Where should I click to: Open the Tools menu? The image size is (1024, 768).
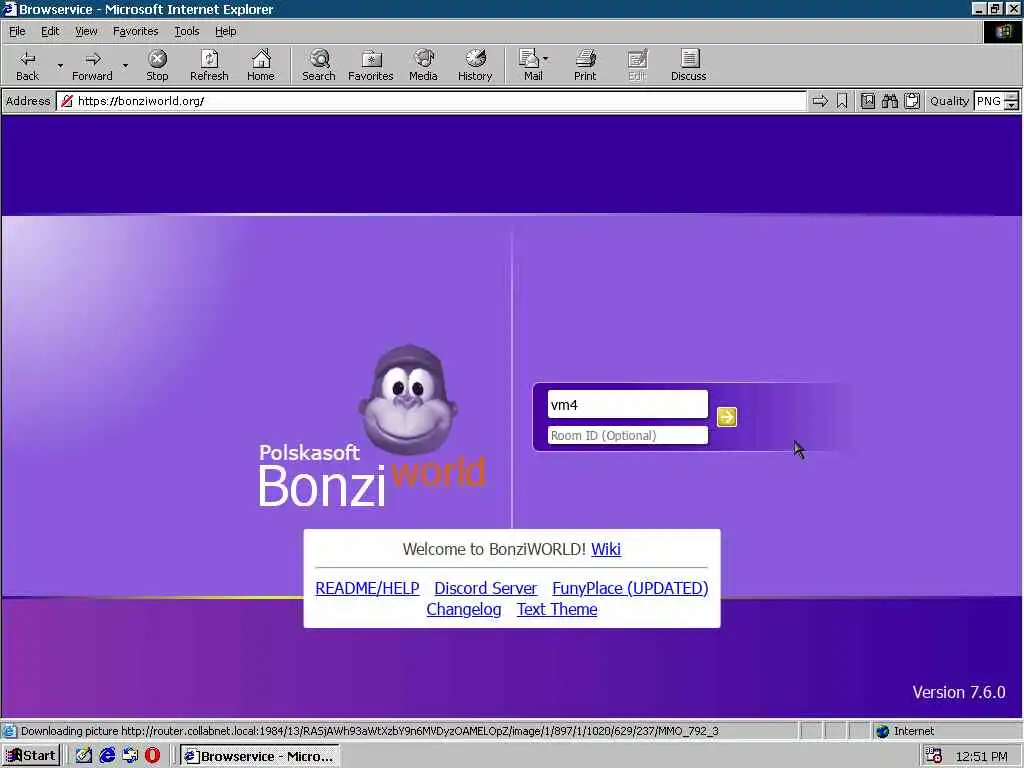(186, 31)
